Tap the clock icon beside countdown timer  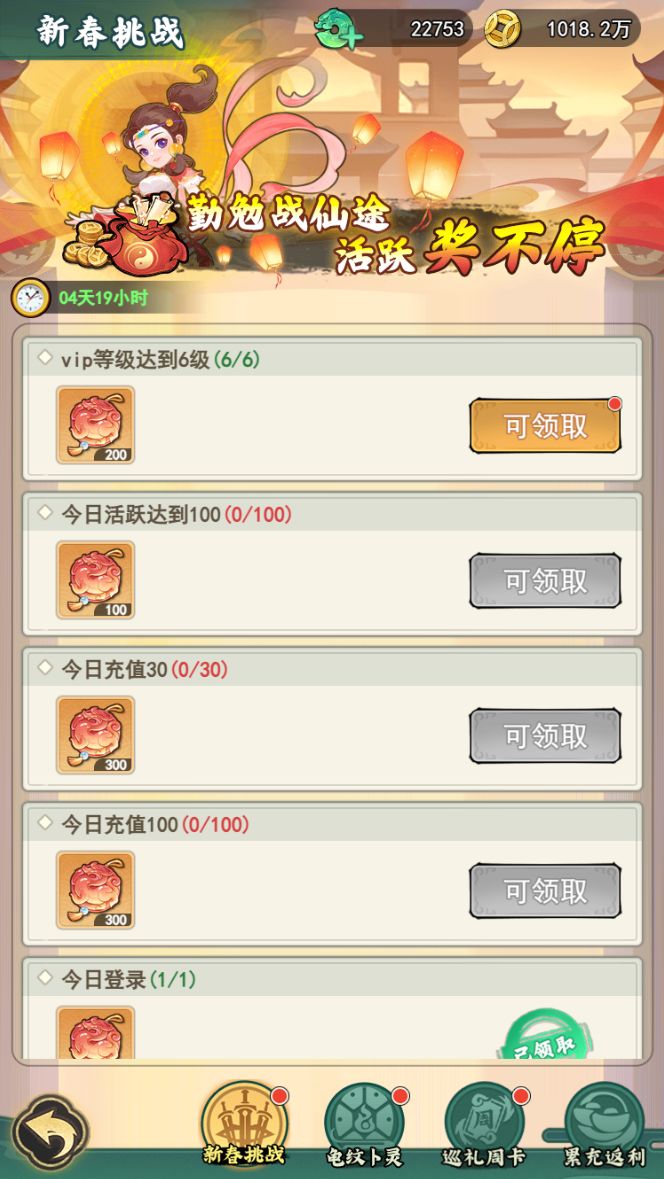tap(30, 298)
